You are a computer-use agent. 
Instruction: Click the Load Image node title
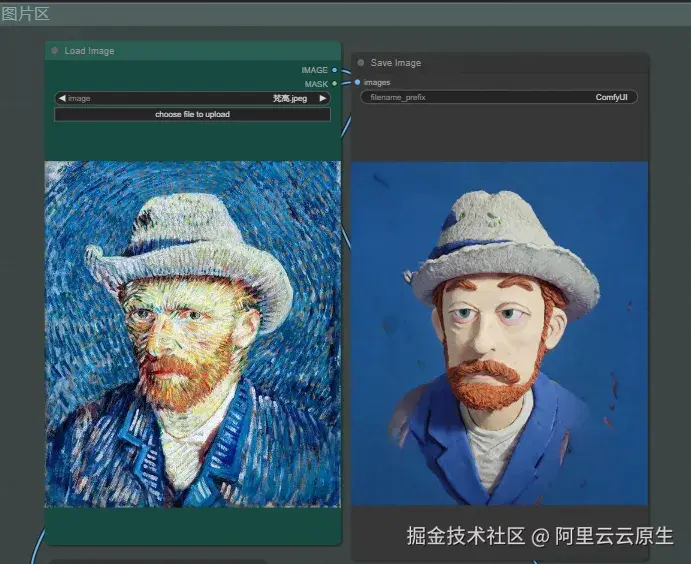click(x=89, y=51)
